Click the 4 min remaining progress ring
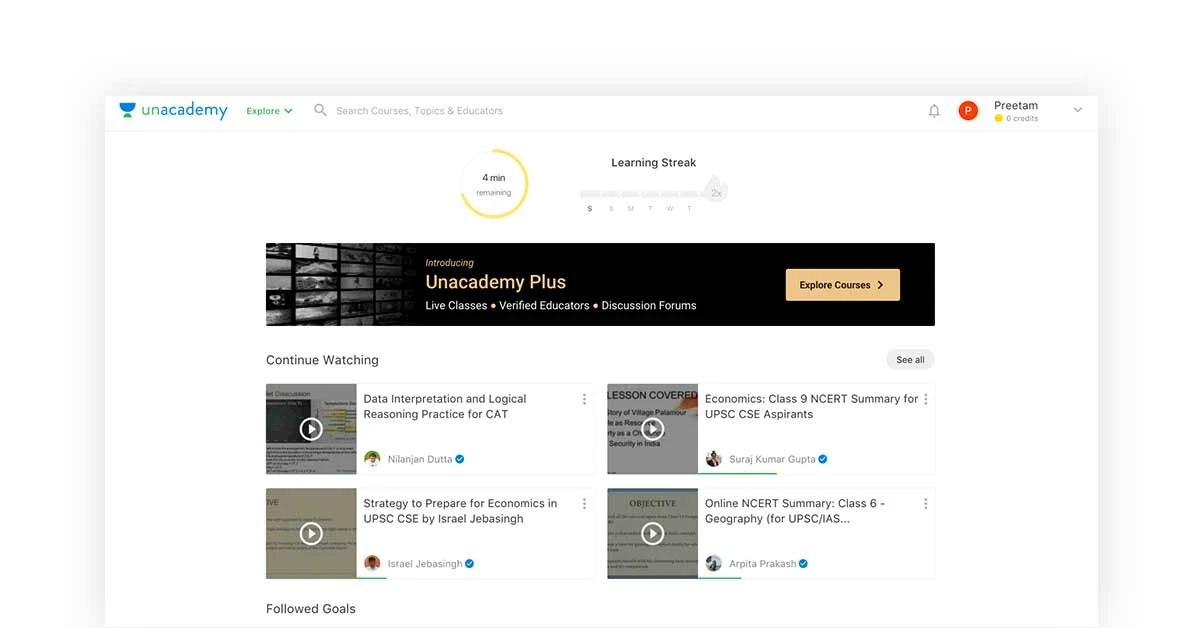Screen dimensions: 1200x628 pyautogui.click(x=493, y=183)
